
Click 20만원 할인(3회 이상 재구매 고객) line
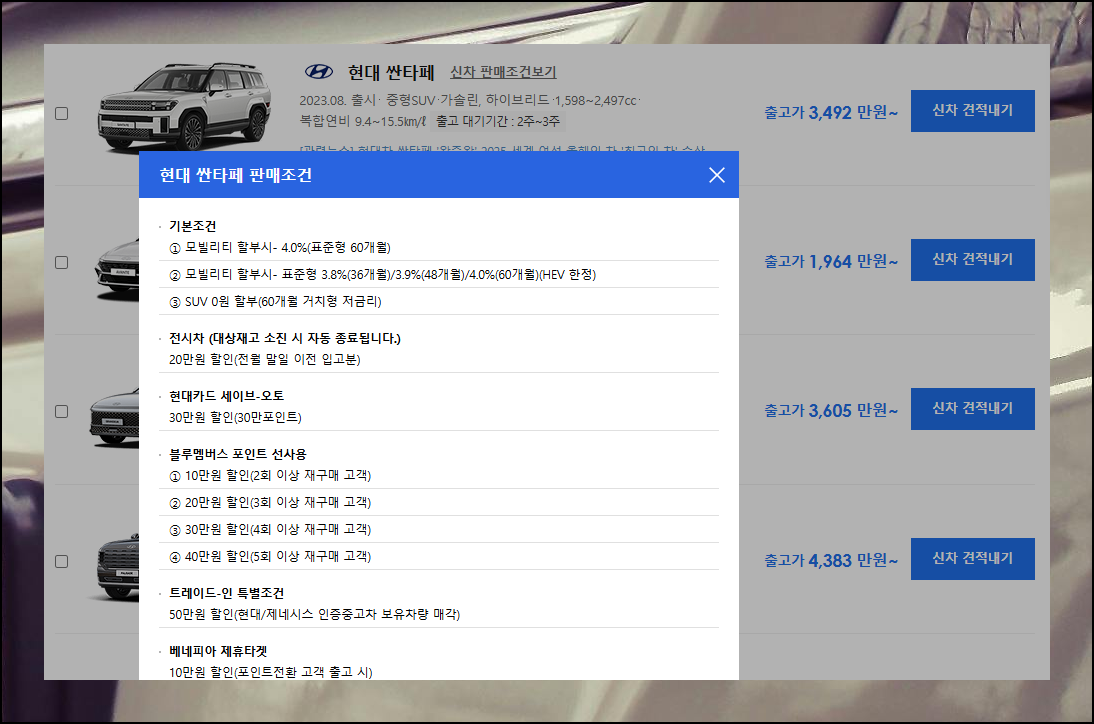pos(270,502)
